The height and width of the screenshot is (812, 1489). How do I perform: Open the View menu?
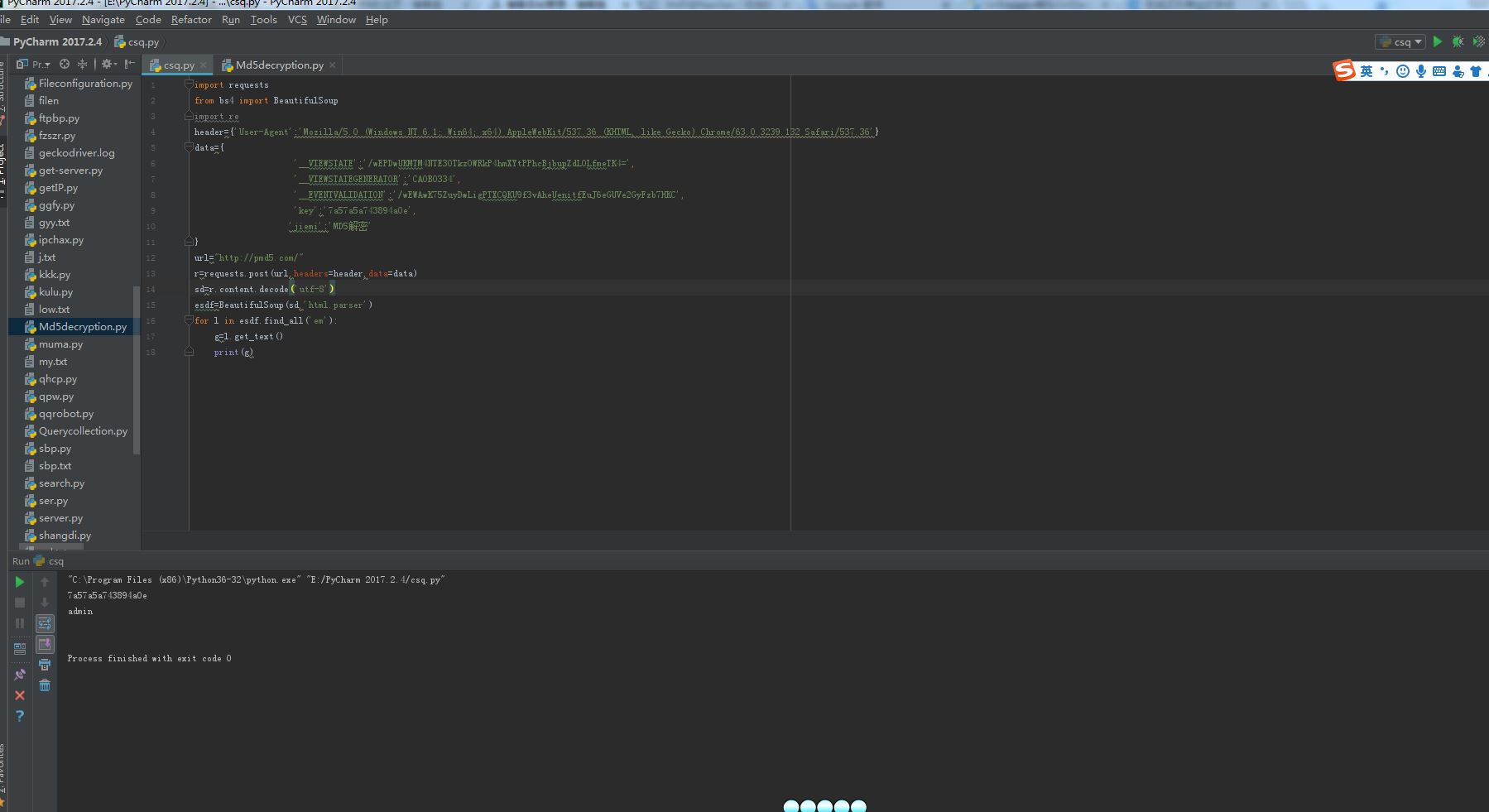[x=60, y=20]
